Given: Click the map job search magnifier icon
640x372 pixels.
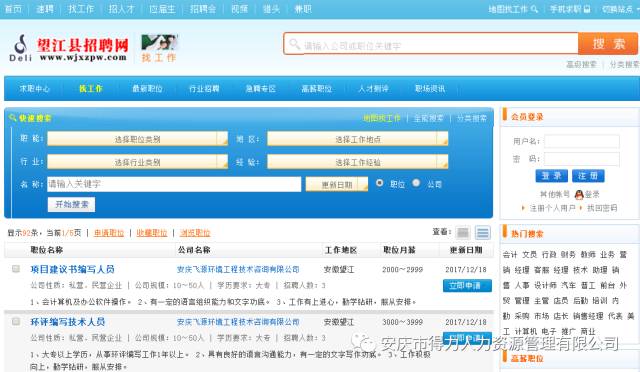Looking at the screenshot, I should [534, 9].
